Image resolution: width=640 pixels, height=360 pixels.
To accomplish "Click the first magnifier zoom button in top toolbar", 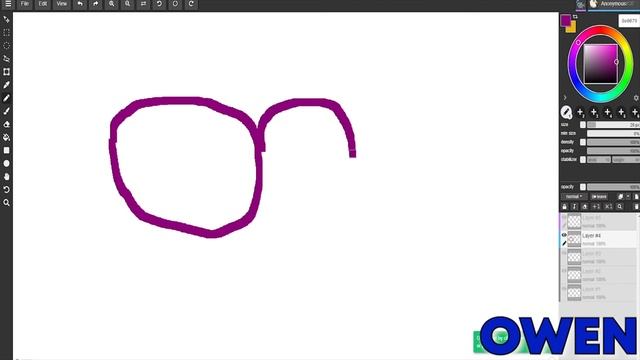I will [x=111, y=4].
